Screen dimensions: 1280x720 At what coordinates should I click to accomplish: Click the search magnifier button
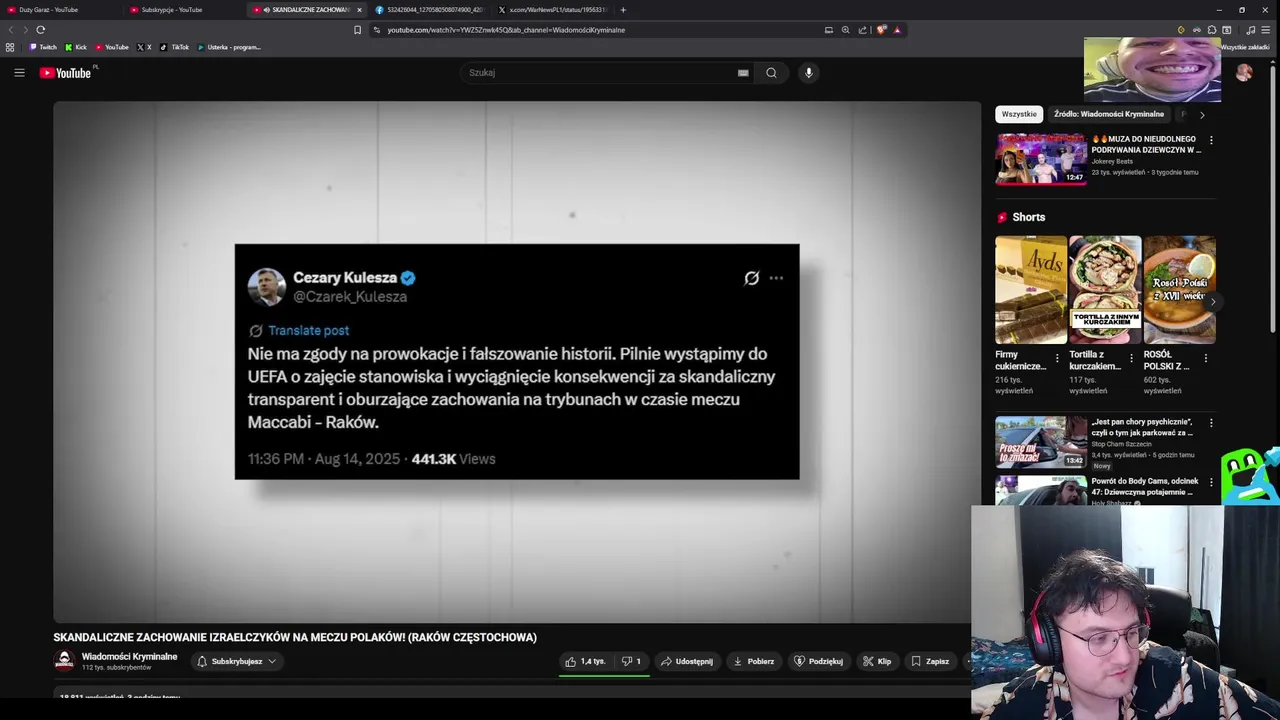point(771,72)
